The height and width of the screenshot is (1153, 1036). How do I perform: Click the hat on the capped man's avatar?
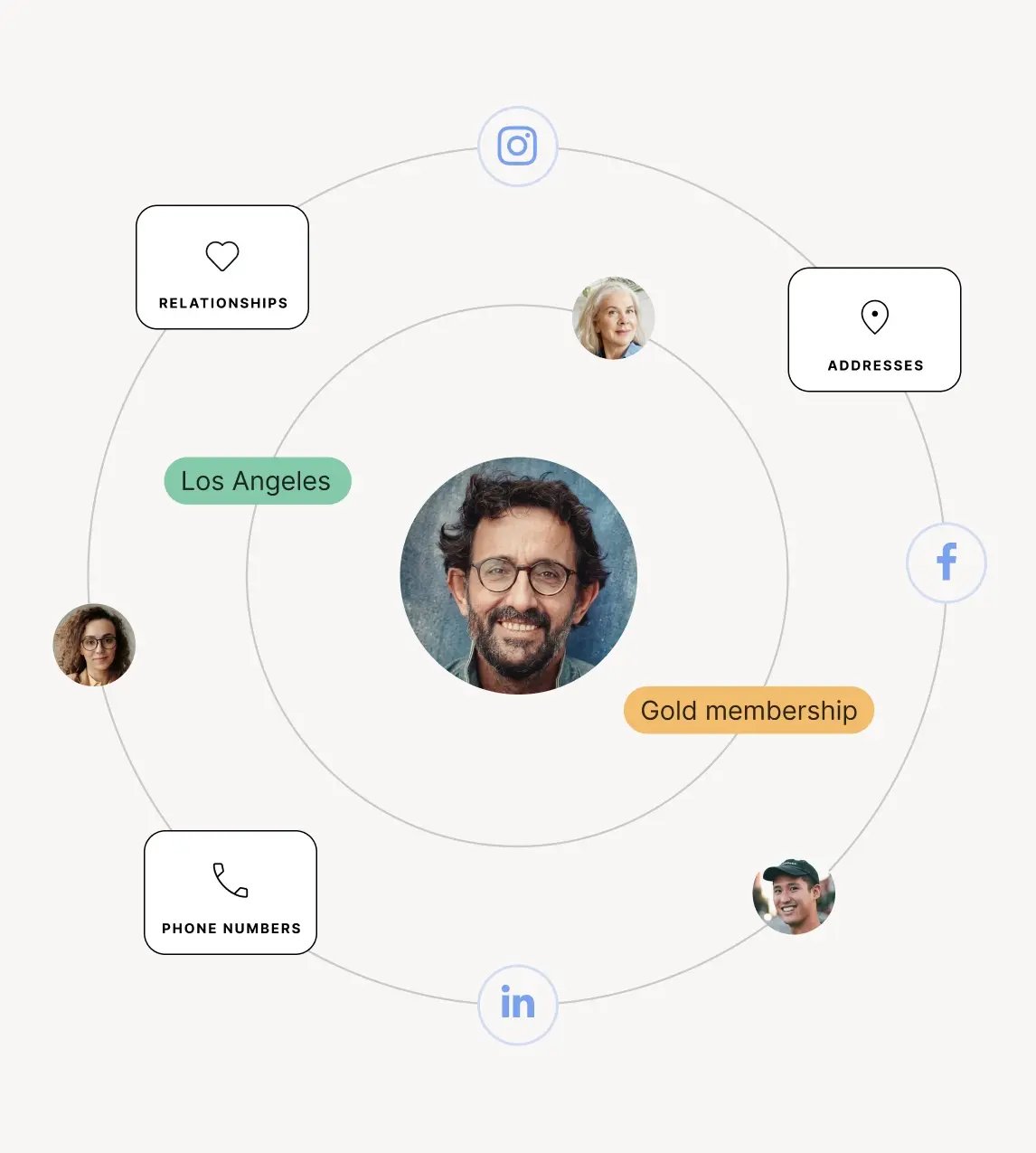(791, 870)
